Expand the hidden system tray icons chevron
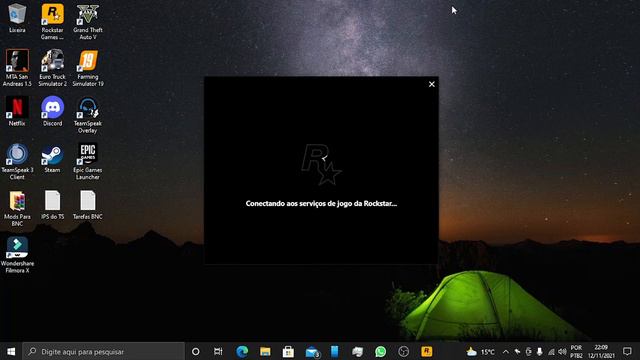 tap(506, 351)
